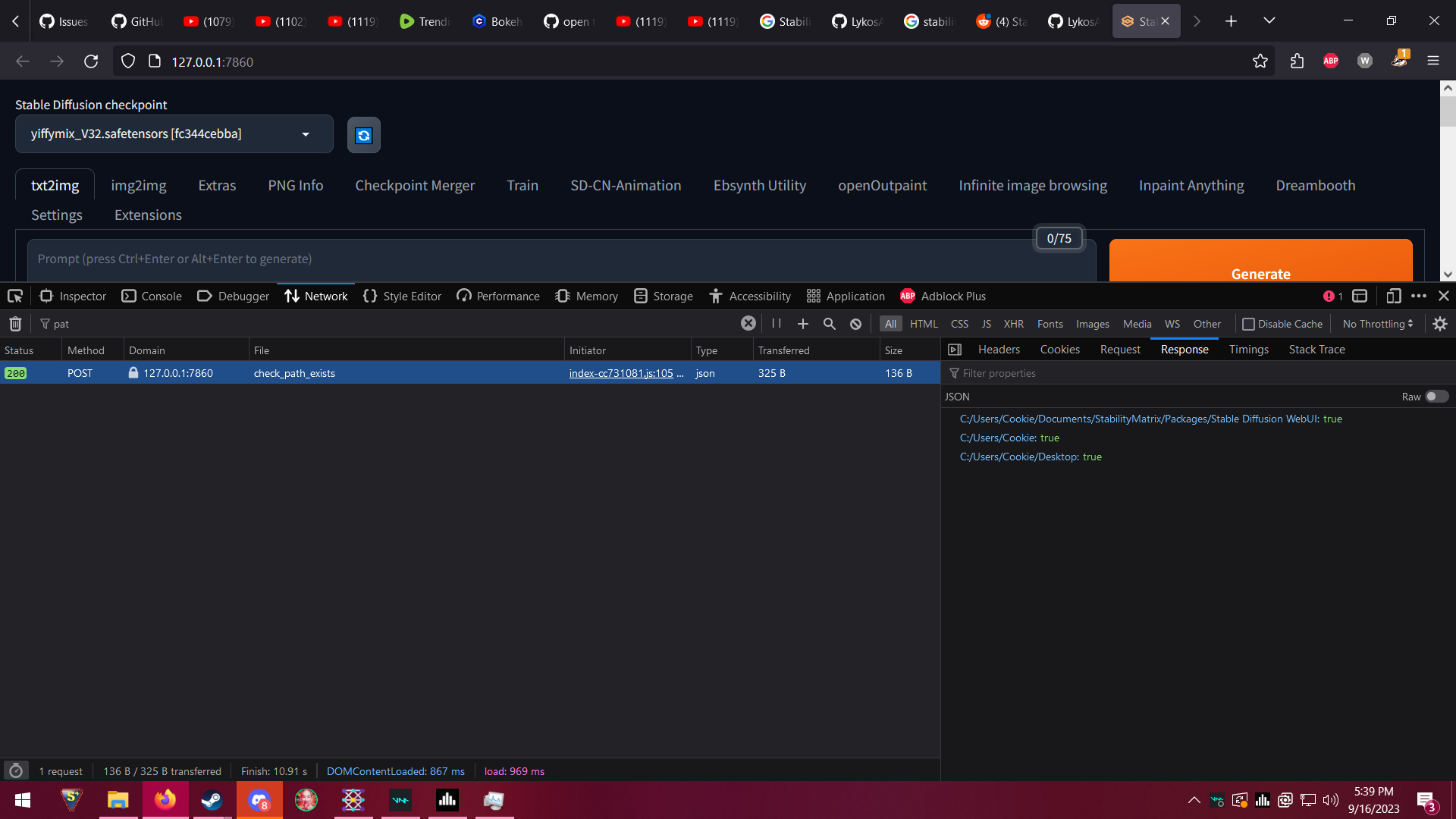Image resolution: width=1456 pixels, height=819 pixels.
Task: Click the Adblock Plus icon in DevTools
Action: point(907,296)
